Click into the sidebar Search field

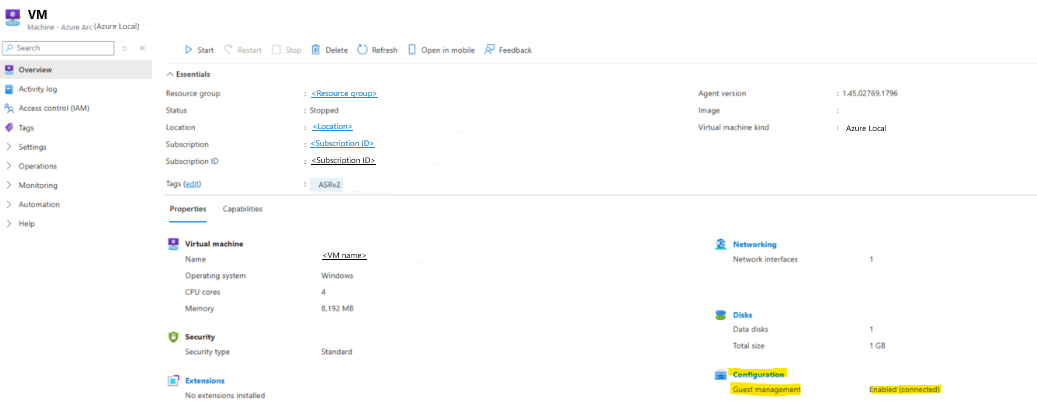[58, 48]
